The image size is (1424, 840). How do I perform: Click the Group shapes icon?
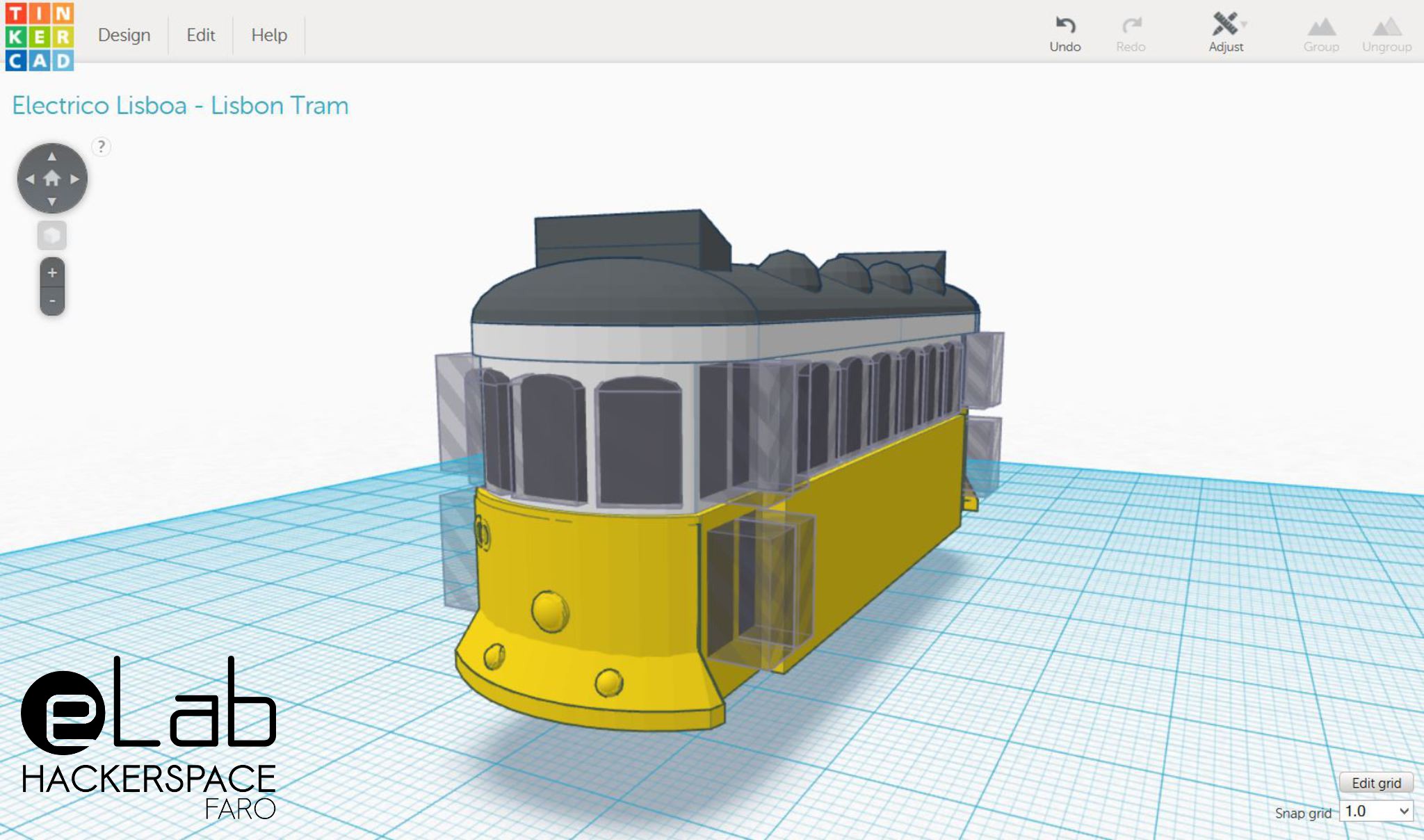[1321, 27]
